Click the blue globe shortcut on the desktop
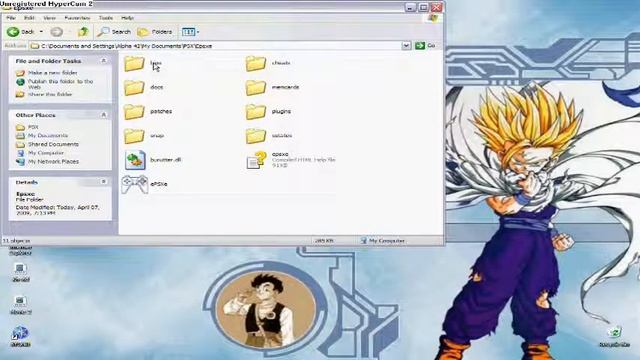This screenshot has width=640, height=360. [20, 334]
